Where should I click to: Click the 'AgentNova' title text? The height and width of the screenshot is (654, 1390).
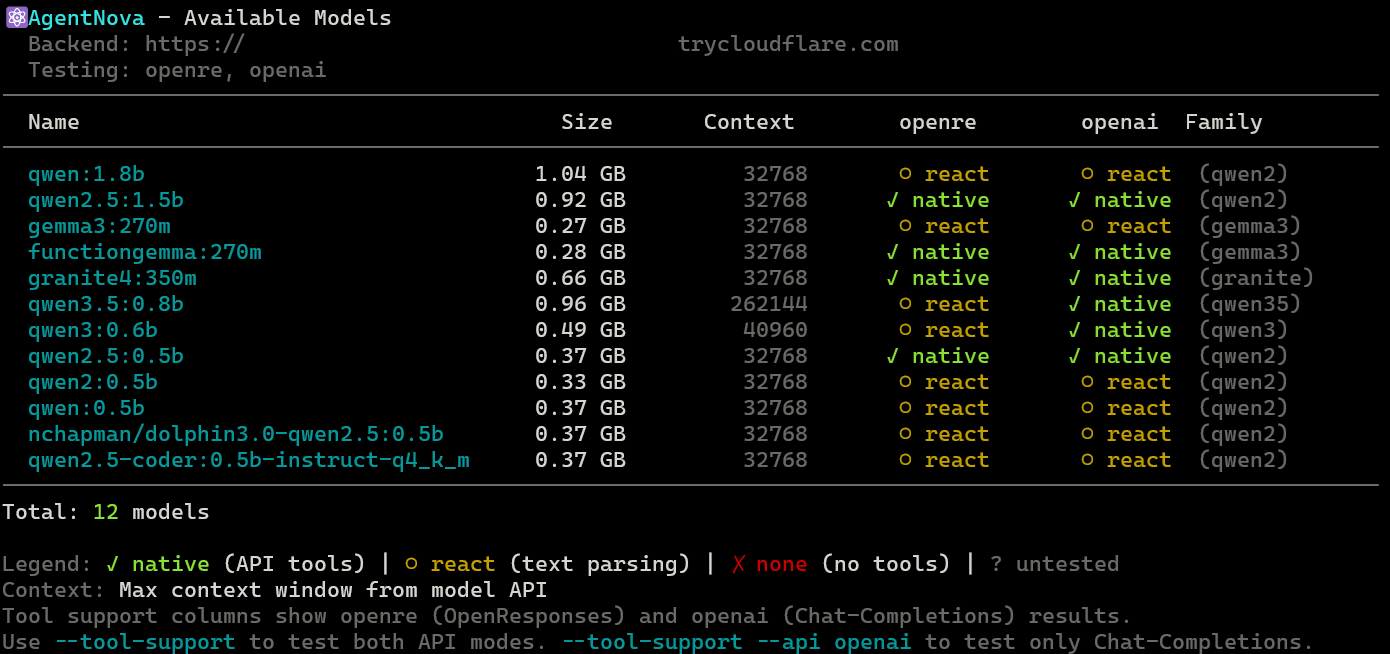(87, 18)
